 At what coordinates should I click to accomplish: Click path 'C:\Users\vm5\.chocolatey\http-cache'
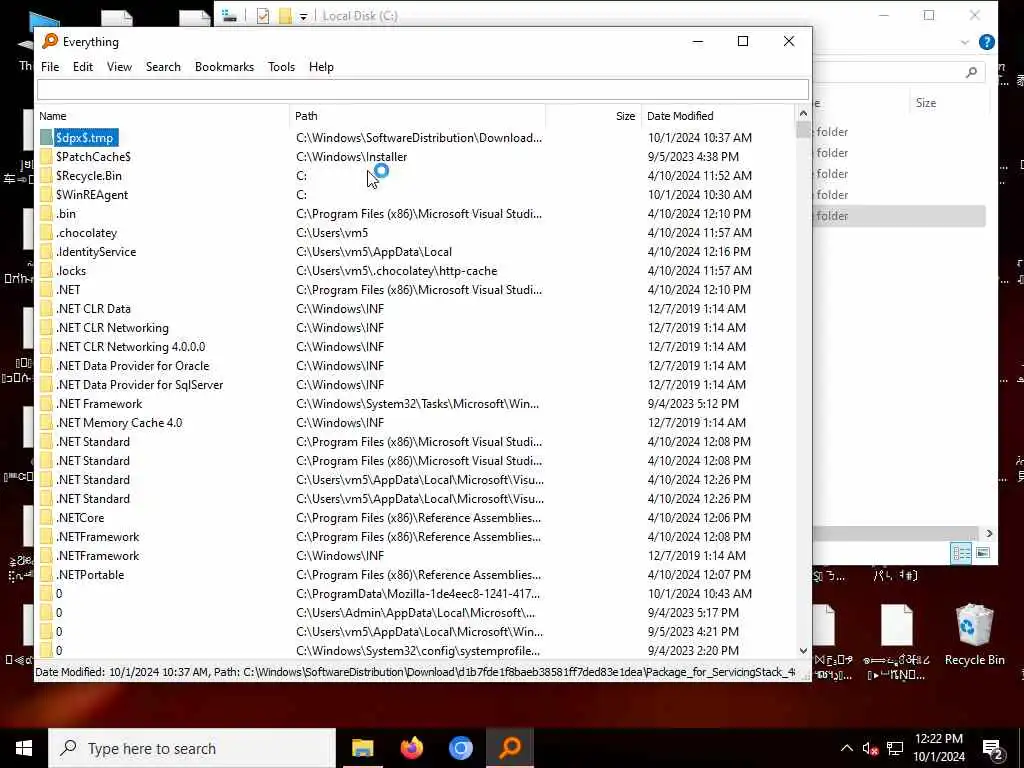(396, 270)
